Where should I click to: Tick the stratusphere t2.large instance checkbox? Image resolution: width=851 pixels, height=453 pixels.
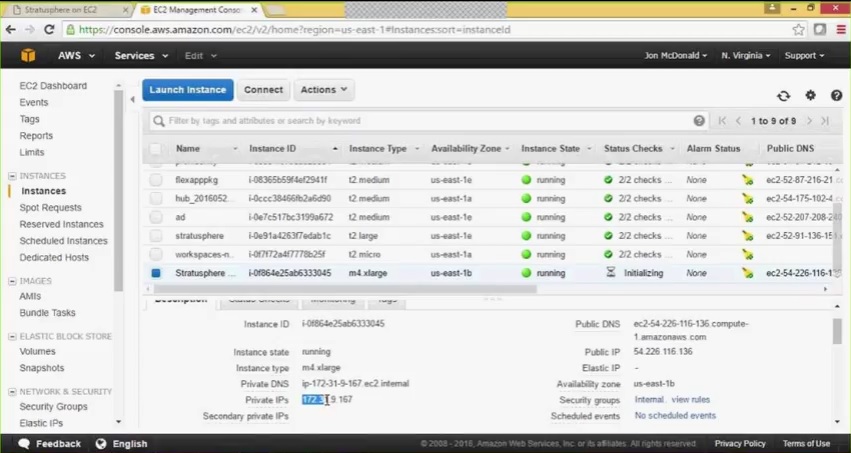point(156,236)
